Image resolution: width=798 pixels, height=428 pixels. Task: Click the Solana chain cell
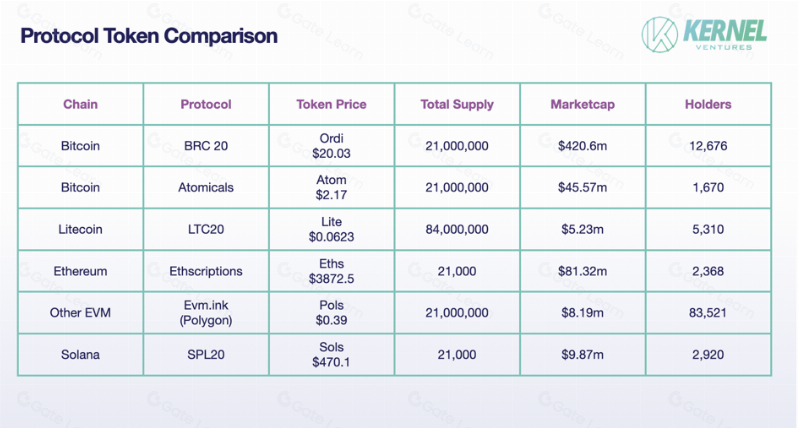(x=80, y=355)
